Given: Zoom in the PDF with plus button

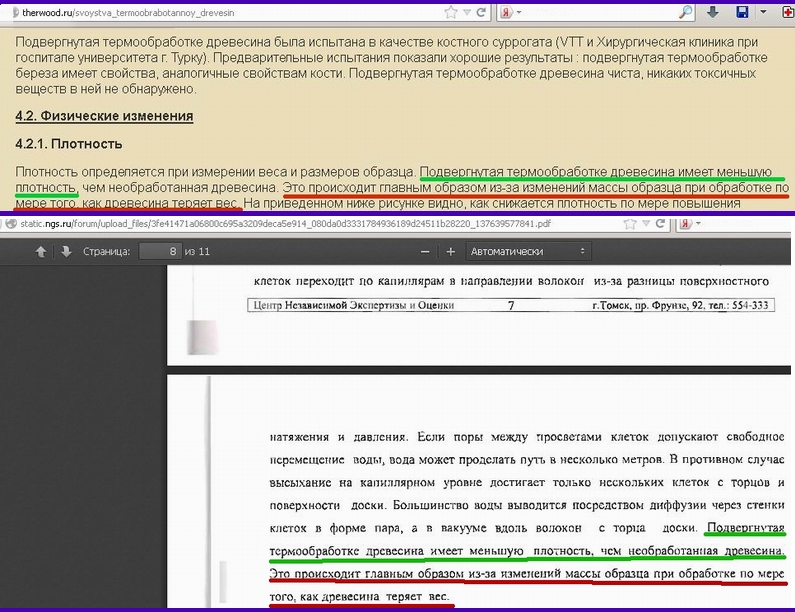Looking at the screenshot, I should pos(450,252).
